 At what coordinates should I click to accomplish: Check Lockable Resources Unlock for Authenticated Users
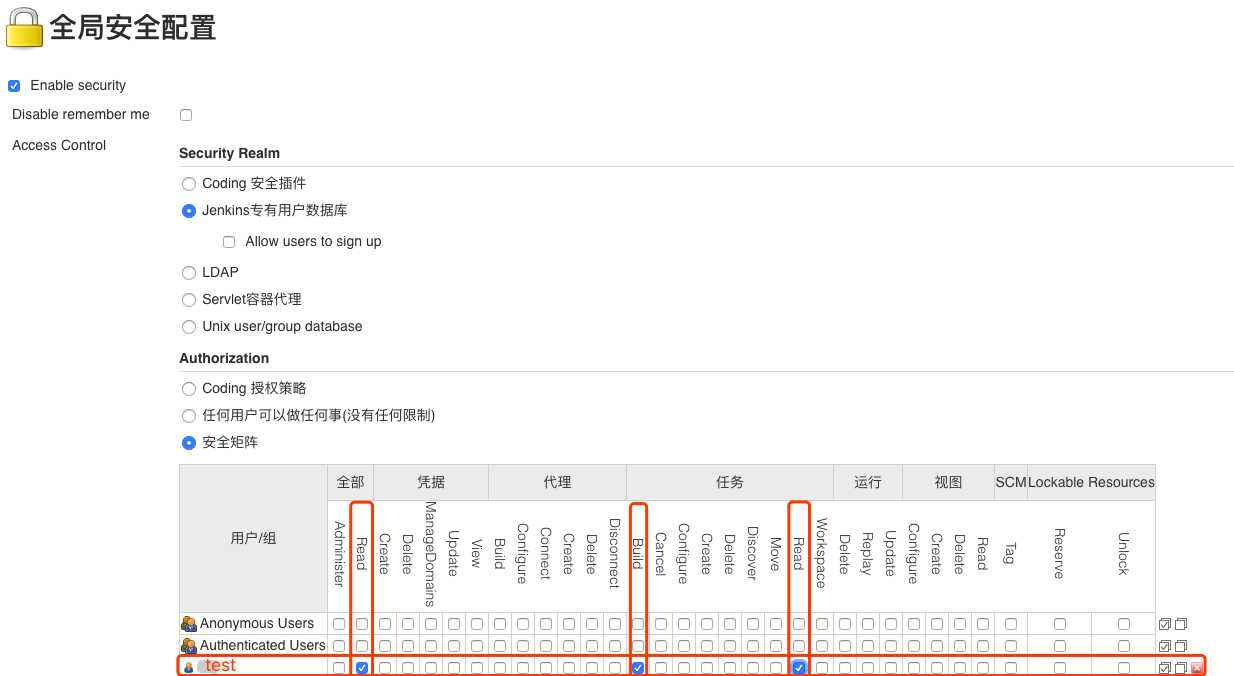tap(1124, 646)
